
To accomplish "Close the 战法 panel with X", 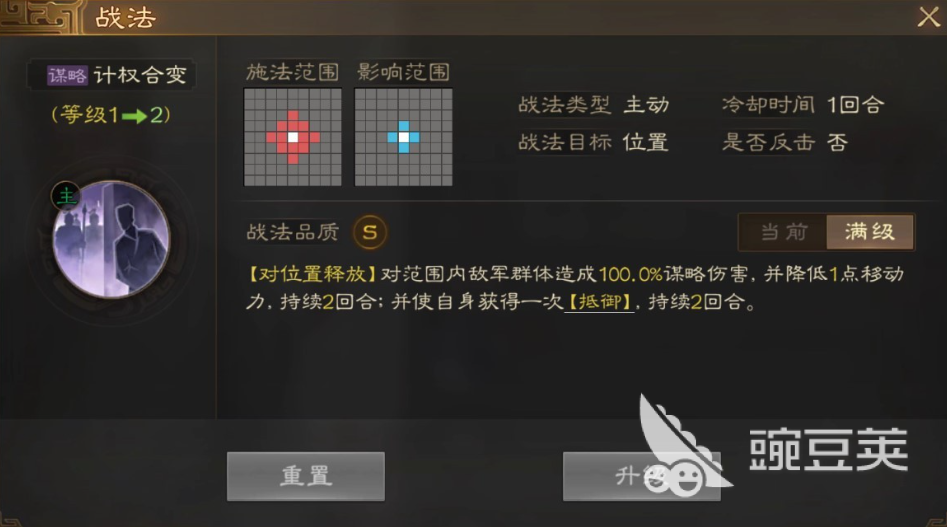I will 928,17.
